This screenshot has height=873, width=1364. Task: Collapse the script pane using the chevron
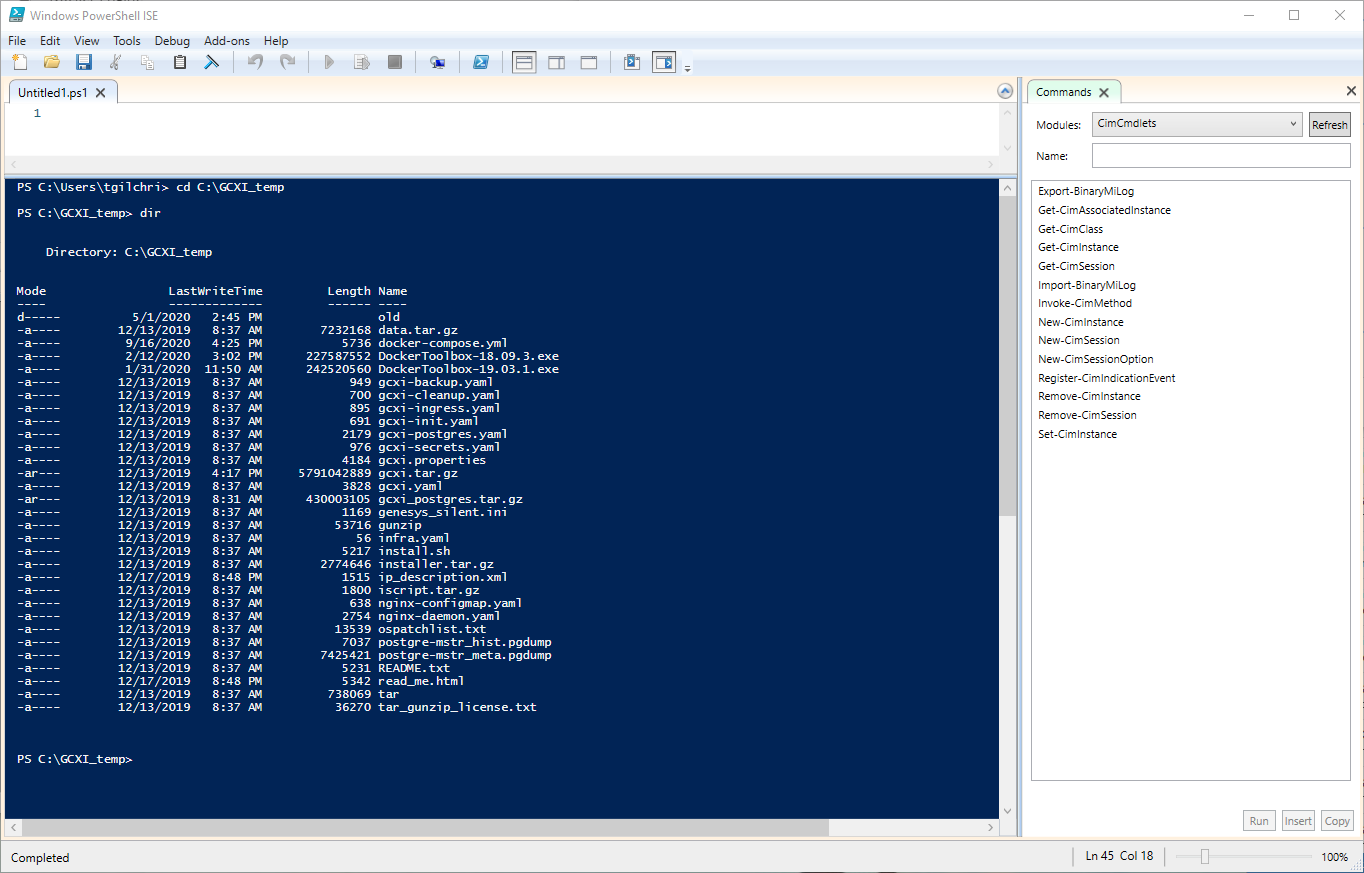point(1005,92)
